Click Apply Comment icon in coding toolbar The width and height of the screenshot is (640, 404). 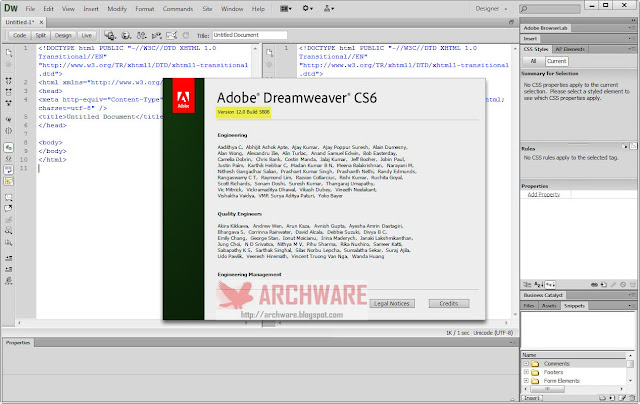click(9, 198)
